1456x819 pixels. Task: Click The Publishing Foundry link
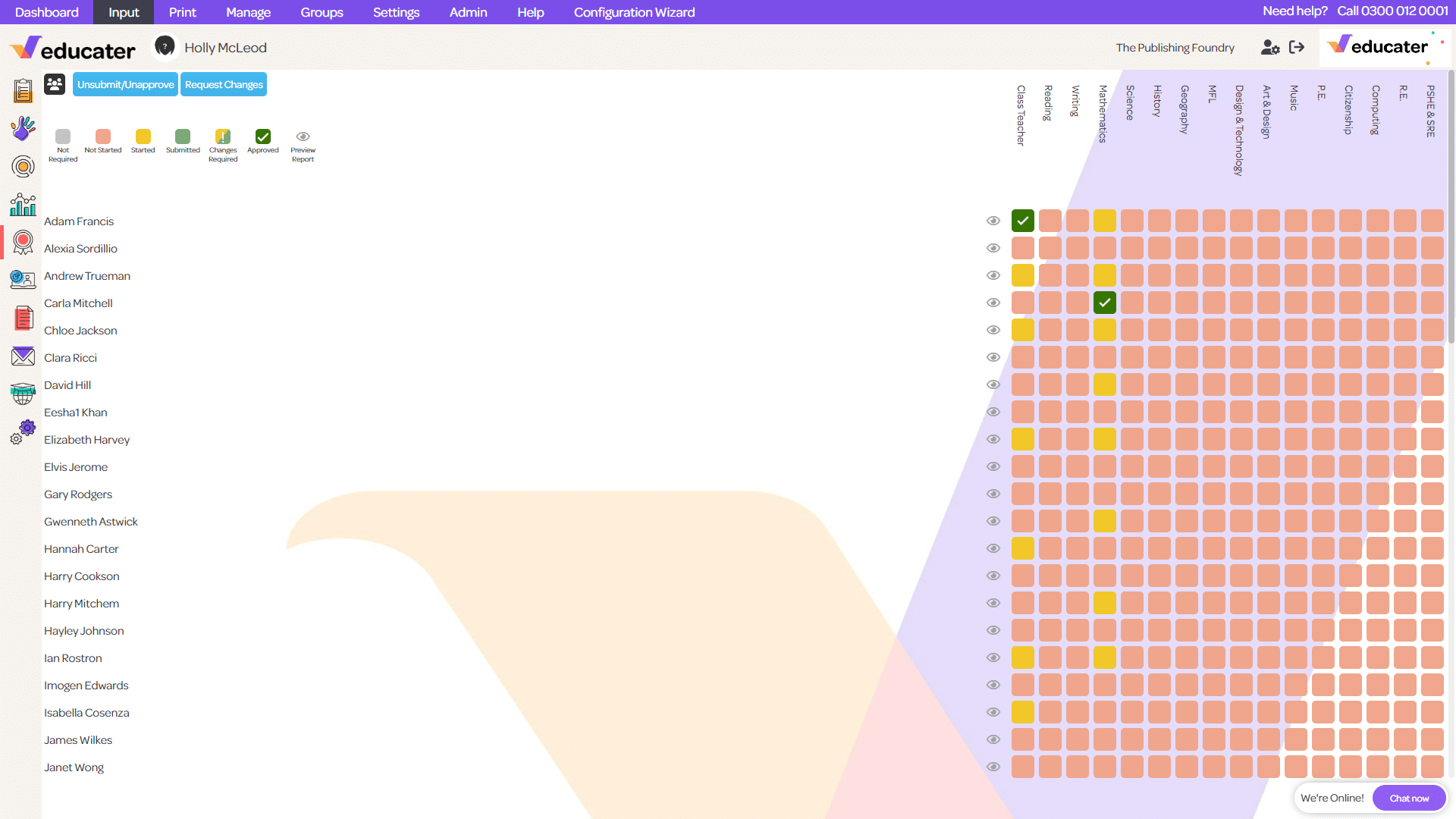[1175, 47]
